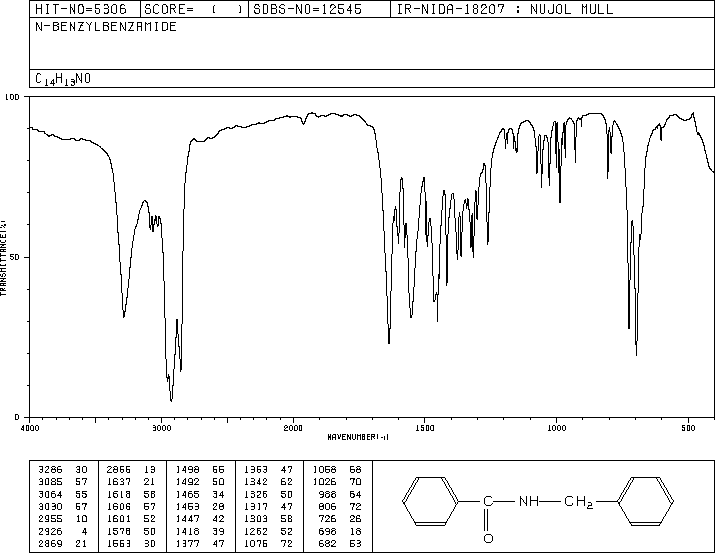Select the left benzene ring of the structure
This screenshot has height=553, width=715.
(430, 501)
